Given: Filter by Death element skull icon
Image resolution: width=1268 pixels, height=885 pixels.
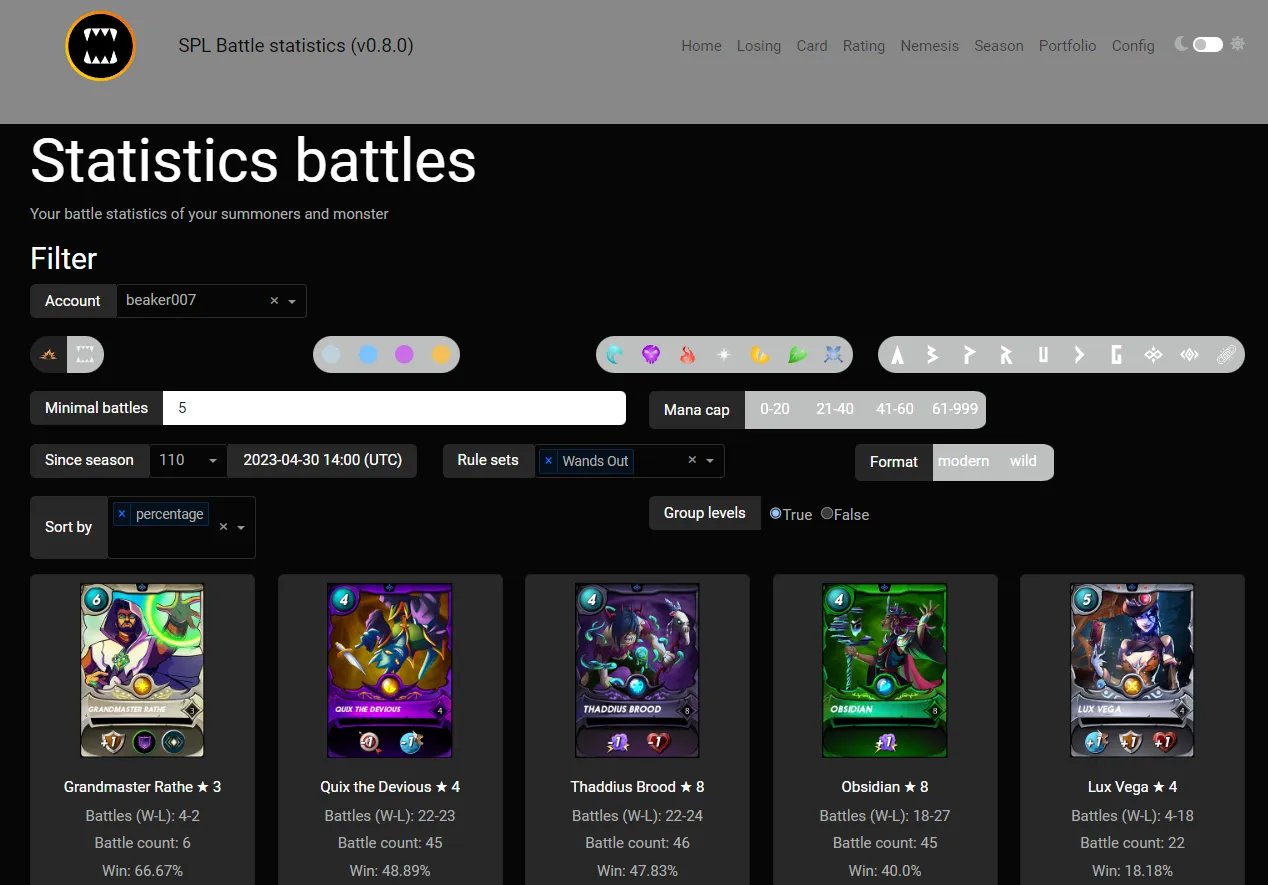Looking at the screenshot, I should (651, 355).
